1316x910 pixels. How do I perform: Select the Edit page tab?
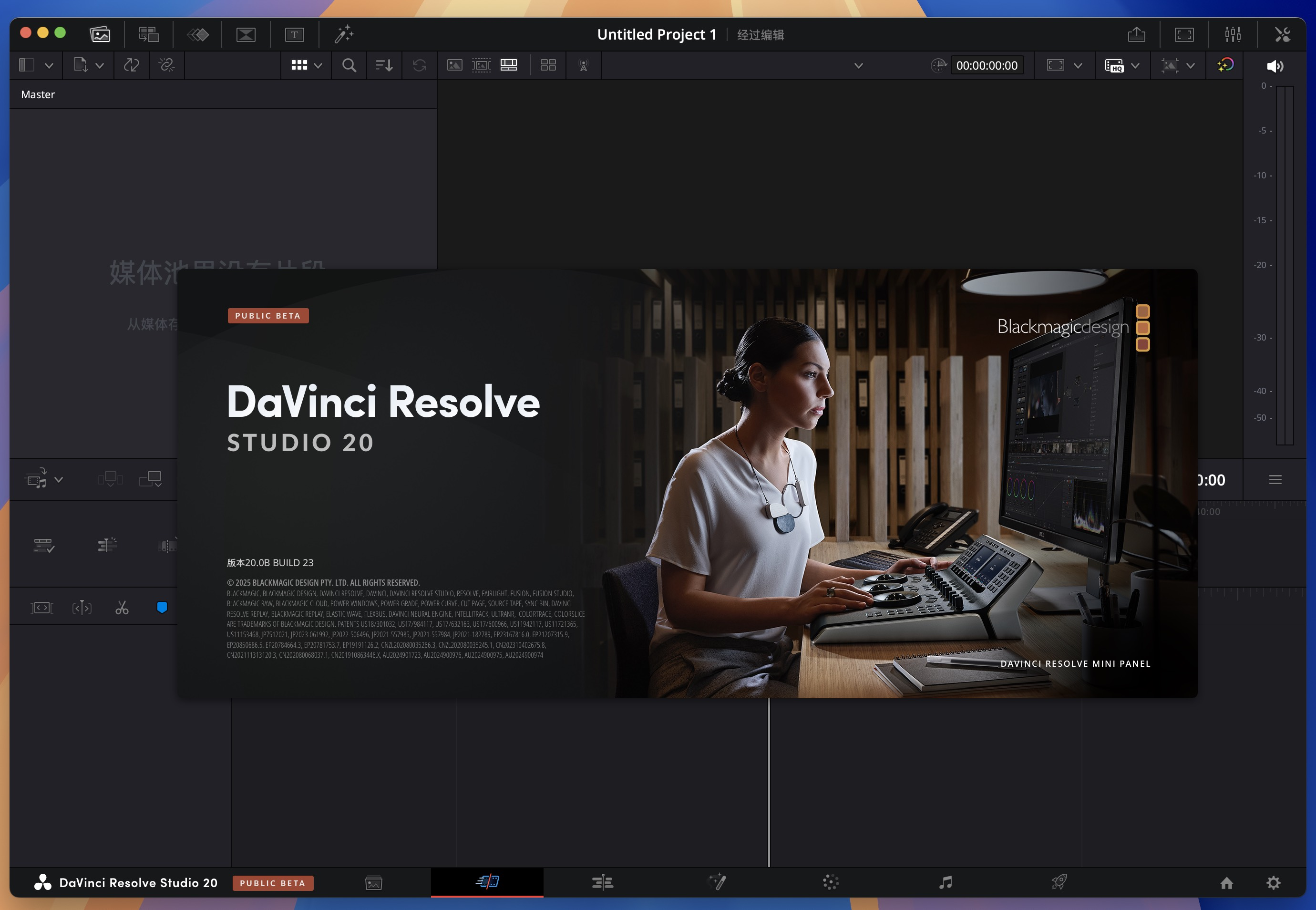point(602,883)
